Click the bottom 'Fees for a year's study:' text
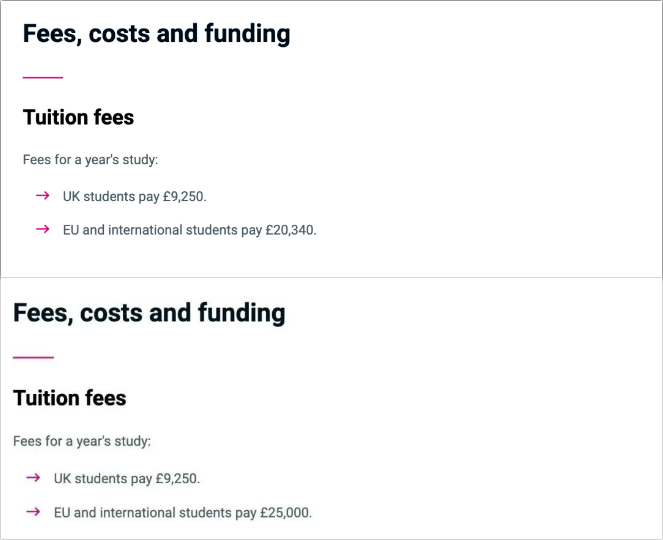The width and height of the screenshot is (663, 540). pyautogui.click(x=82, y=441)
